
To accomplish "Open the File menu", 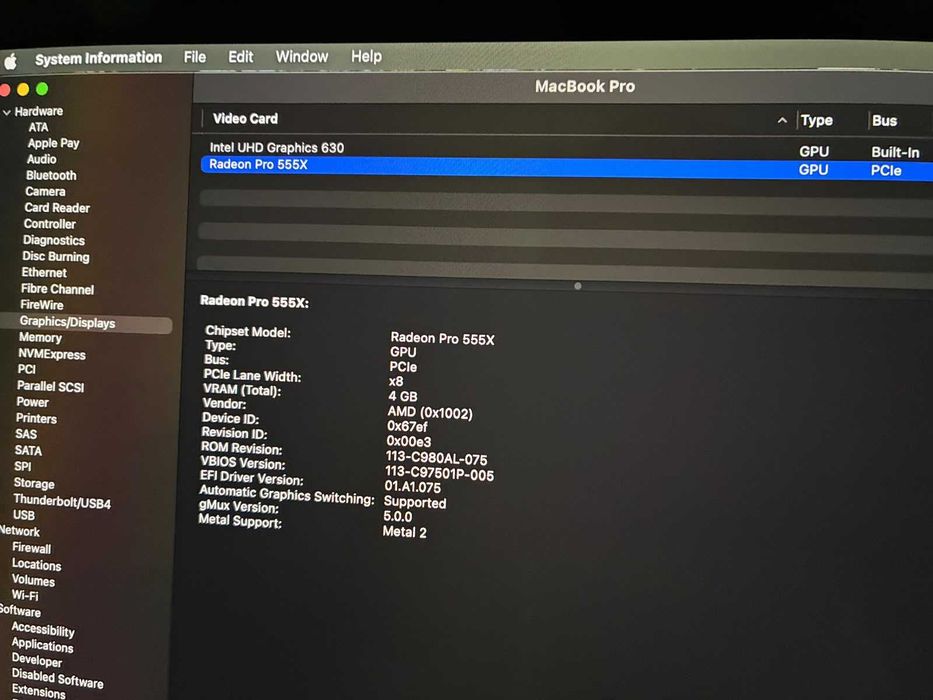I will point(195,57).
